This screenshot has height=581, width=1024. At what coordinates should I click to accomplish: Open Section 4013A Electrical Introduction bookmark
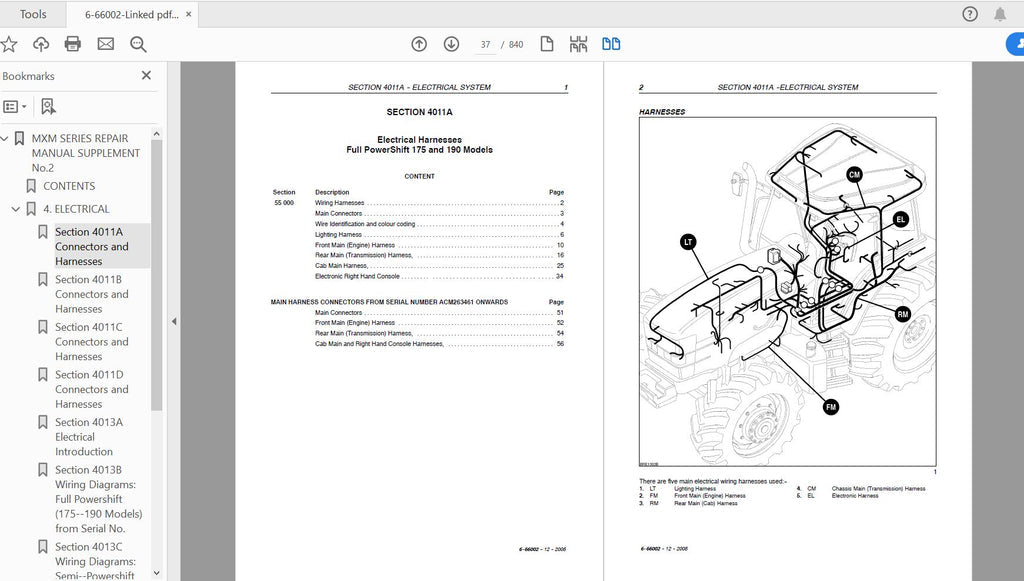tap(89, 437)
